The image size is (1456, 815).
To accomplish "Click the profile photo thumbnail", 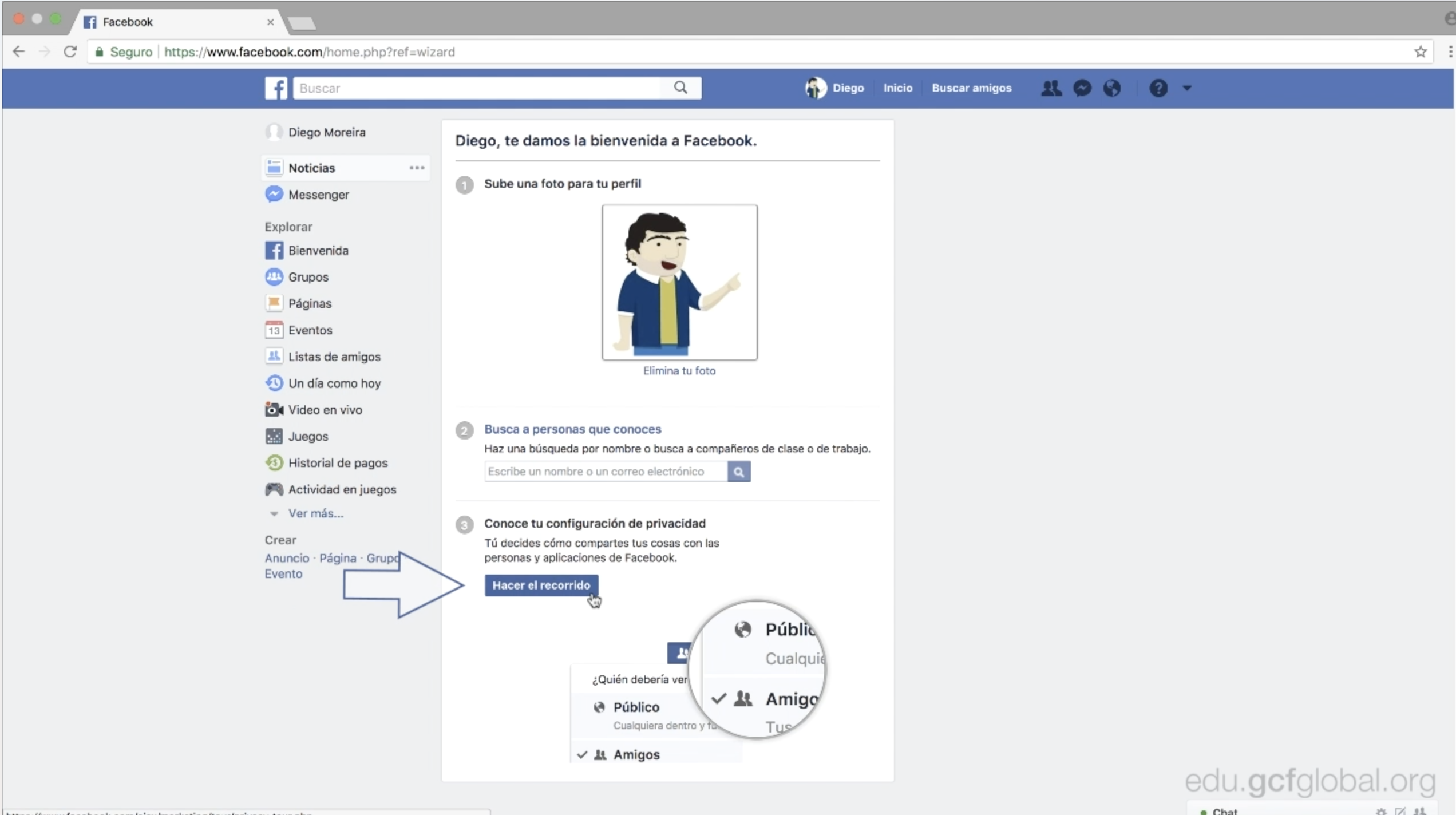I will pyautogui.click(x=679, y=282).
